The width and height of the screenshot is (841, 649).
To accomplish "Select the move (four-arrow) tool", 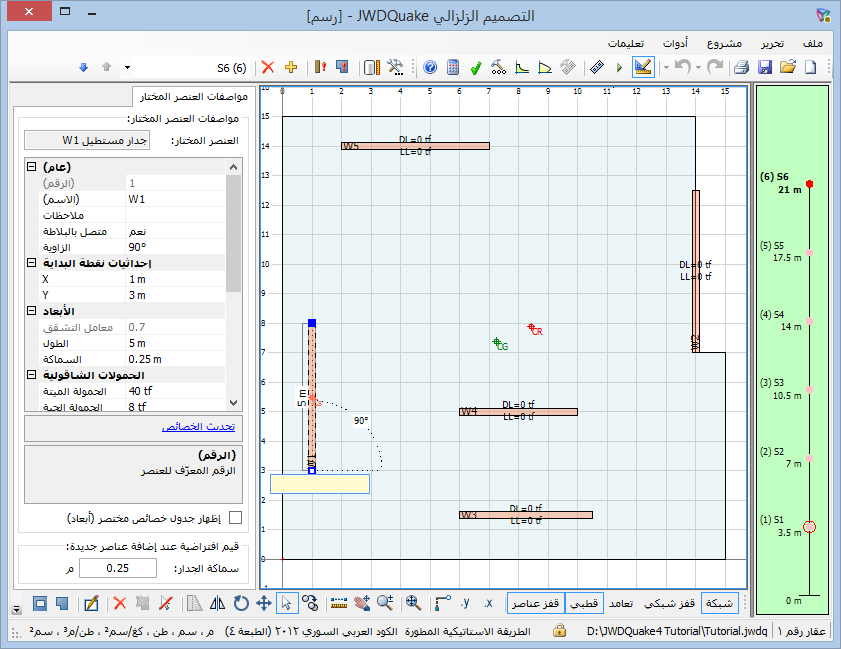I will (x=264, y=603).
